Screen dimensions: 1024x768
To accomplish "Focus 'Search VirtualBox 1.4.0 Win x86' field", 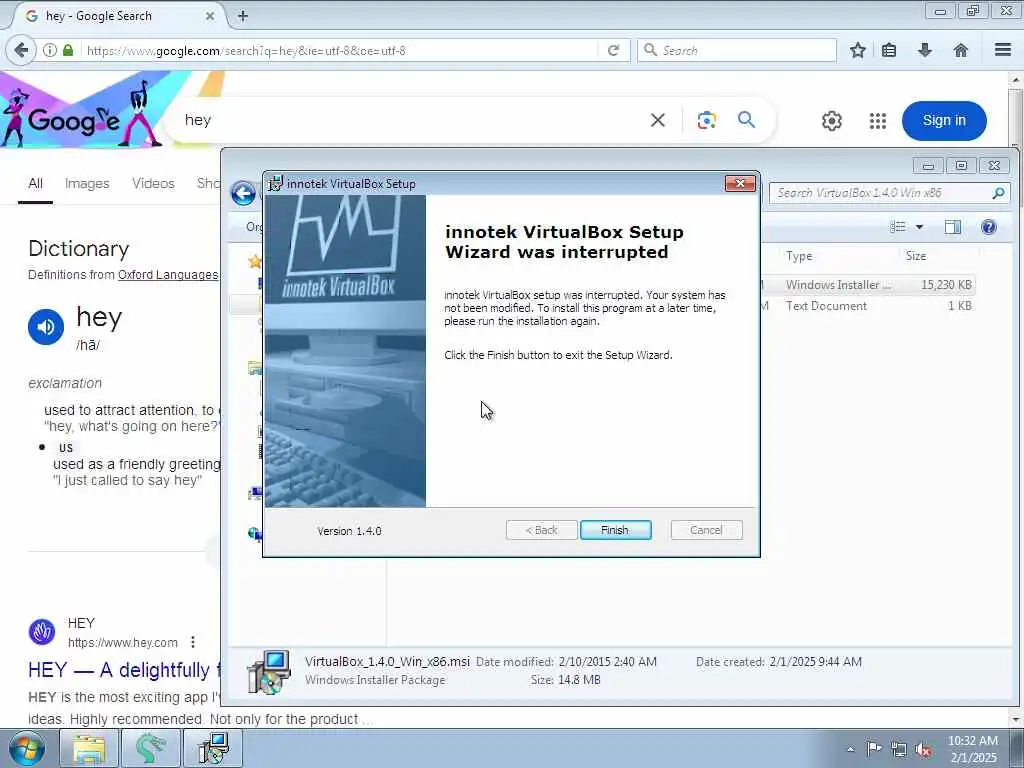I will click(882, 193).
